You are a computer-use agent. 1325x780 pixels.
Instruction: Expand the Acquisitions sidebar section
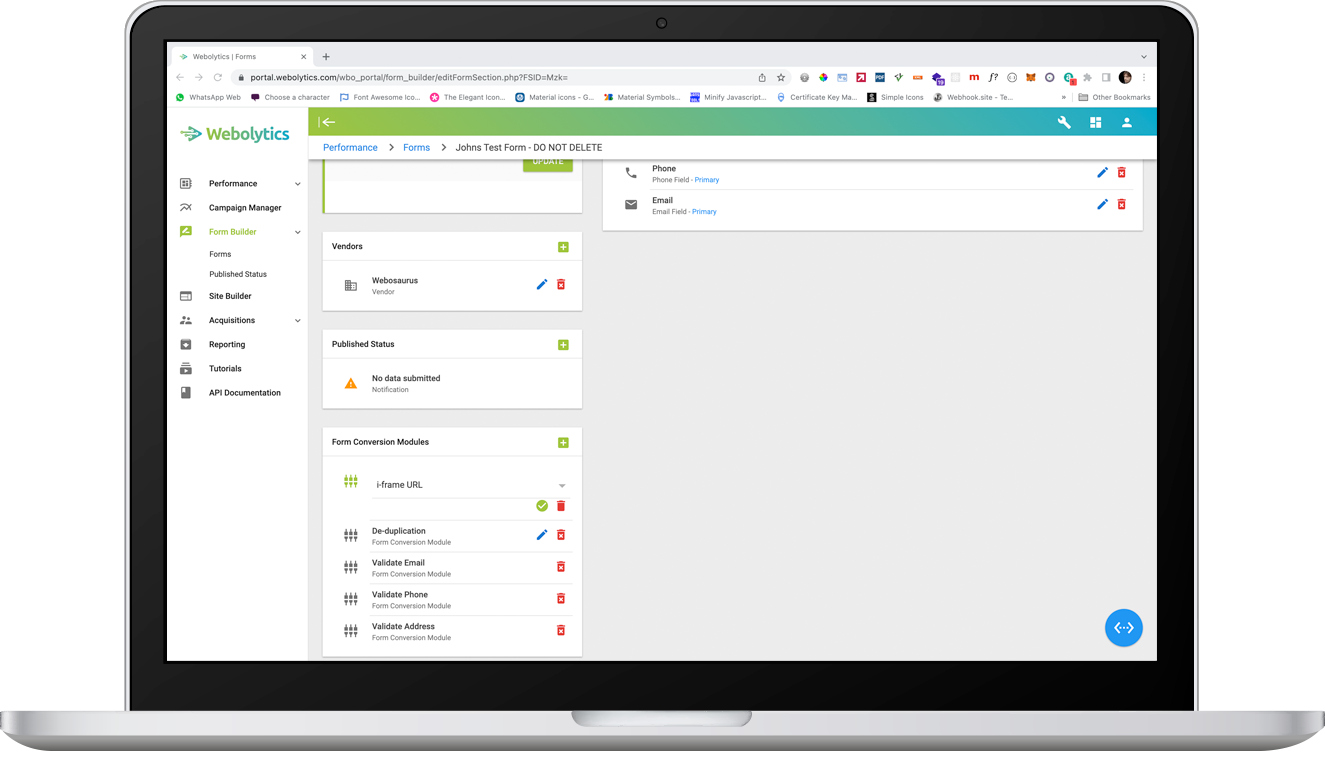(297, 319)
